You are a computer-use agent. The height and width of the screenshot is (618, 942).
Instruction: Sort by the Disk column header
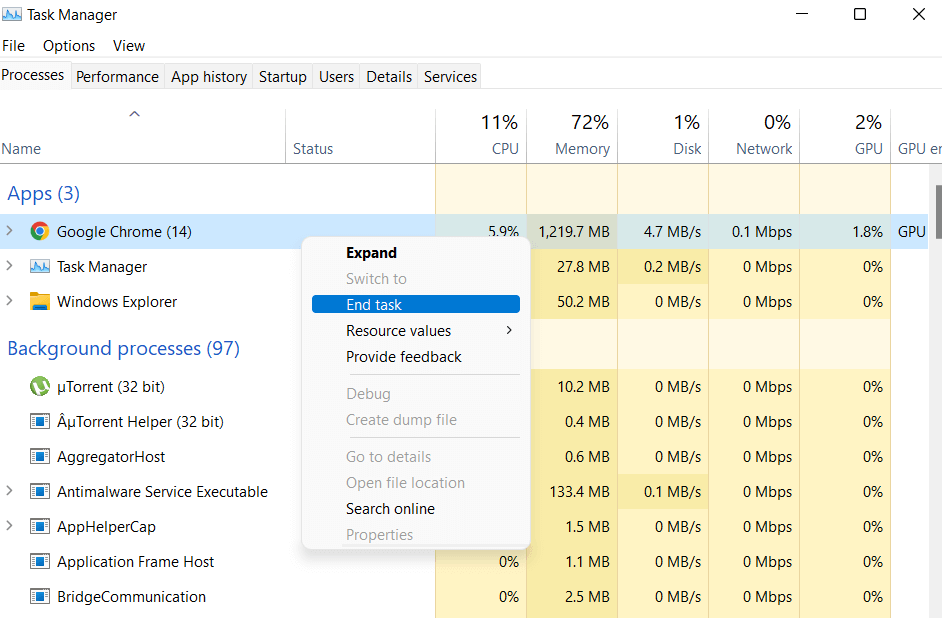point(663,136)
